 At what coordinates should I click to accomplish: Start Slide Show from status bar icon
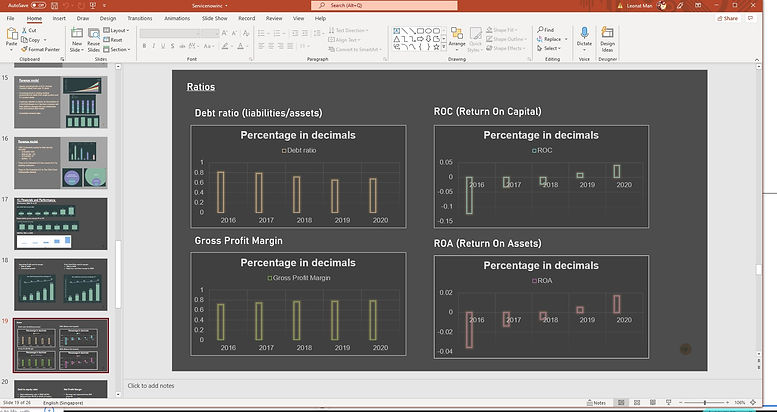[x=668, y=403]
